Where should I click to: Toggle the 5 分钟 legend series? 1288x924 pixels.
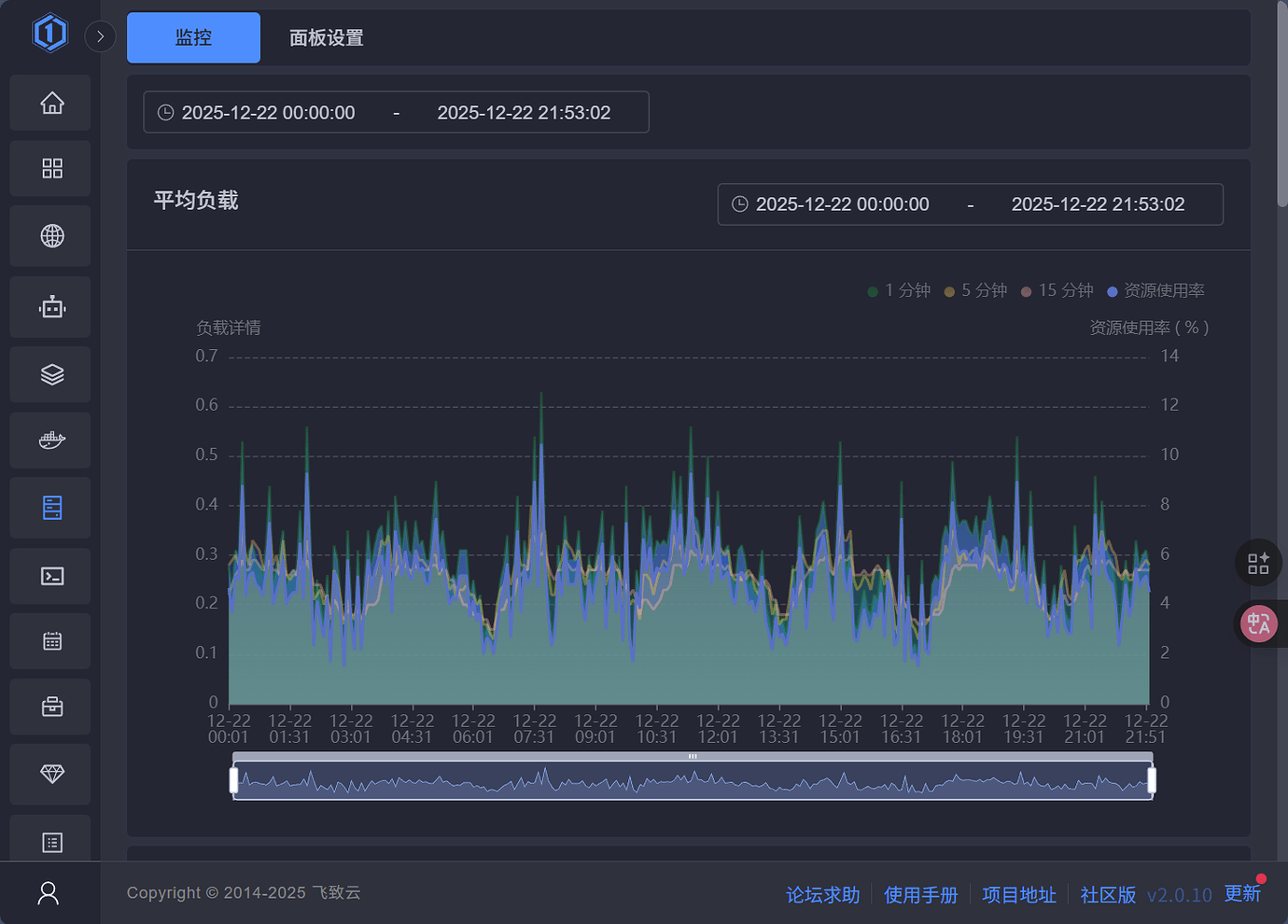(x=975, y=291)
